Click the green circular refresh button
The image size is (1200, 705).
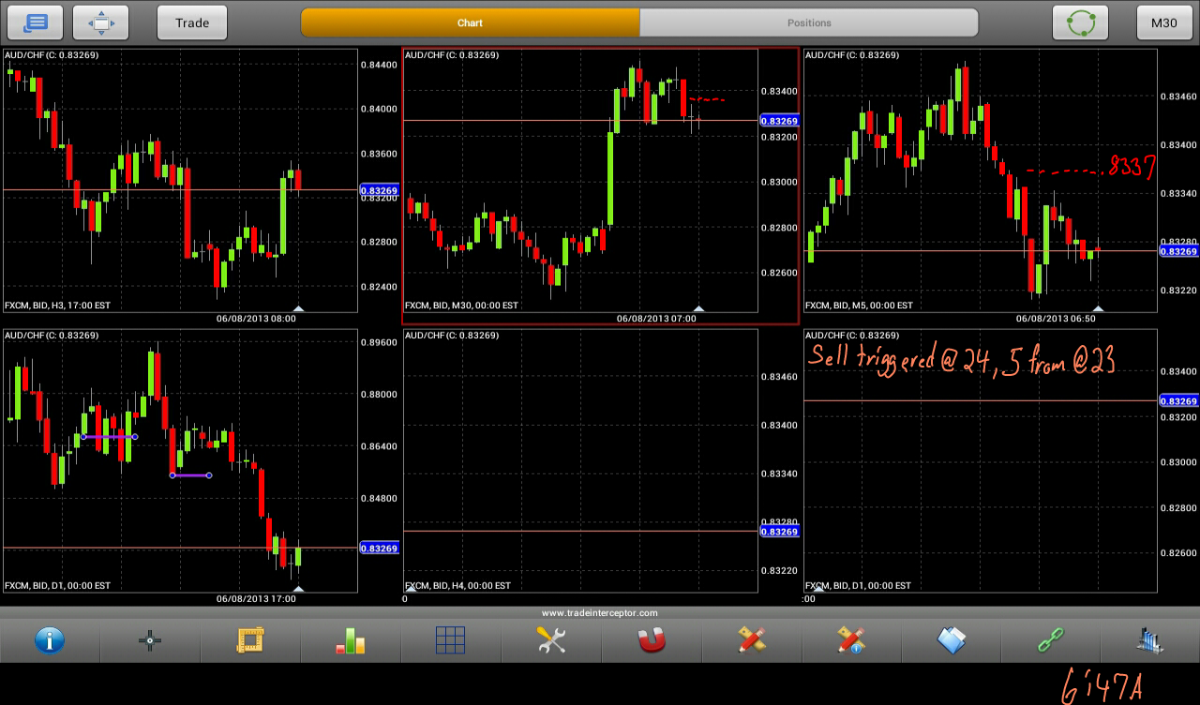click(1081, 23)
